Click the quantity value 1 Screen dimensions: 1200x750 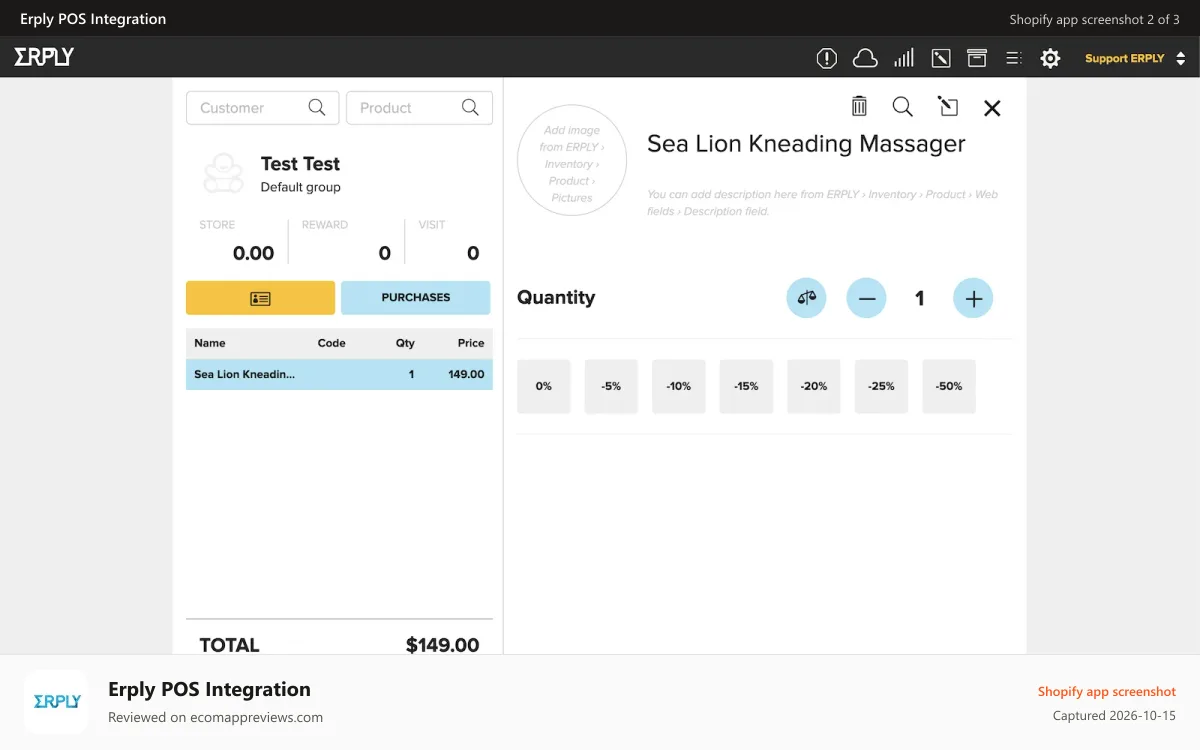click(920, 298)
